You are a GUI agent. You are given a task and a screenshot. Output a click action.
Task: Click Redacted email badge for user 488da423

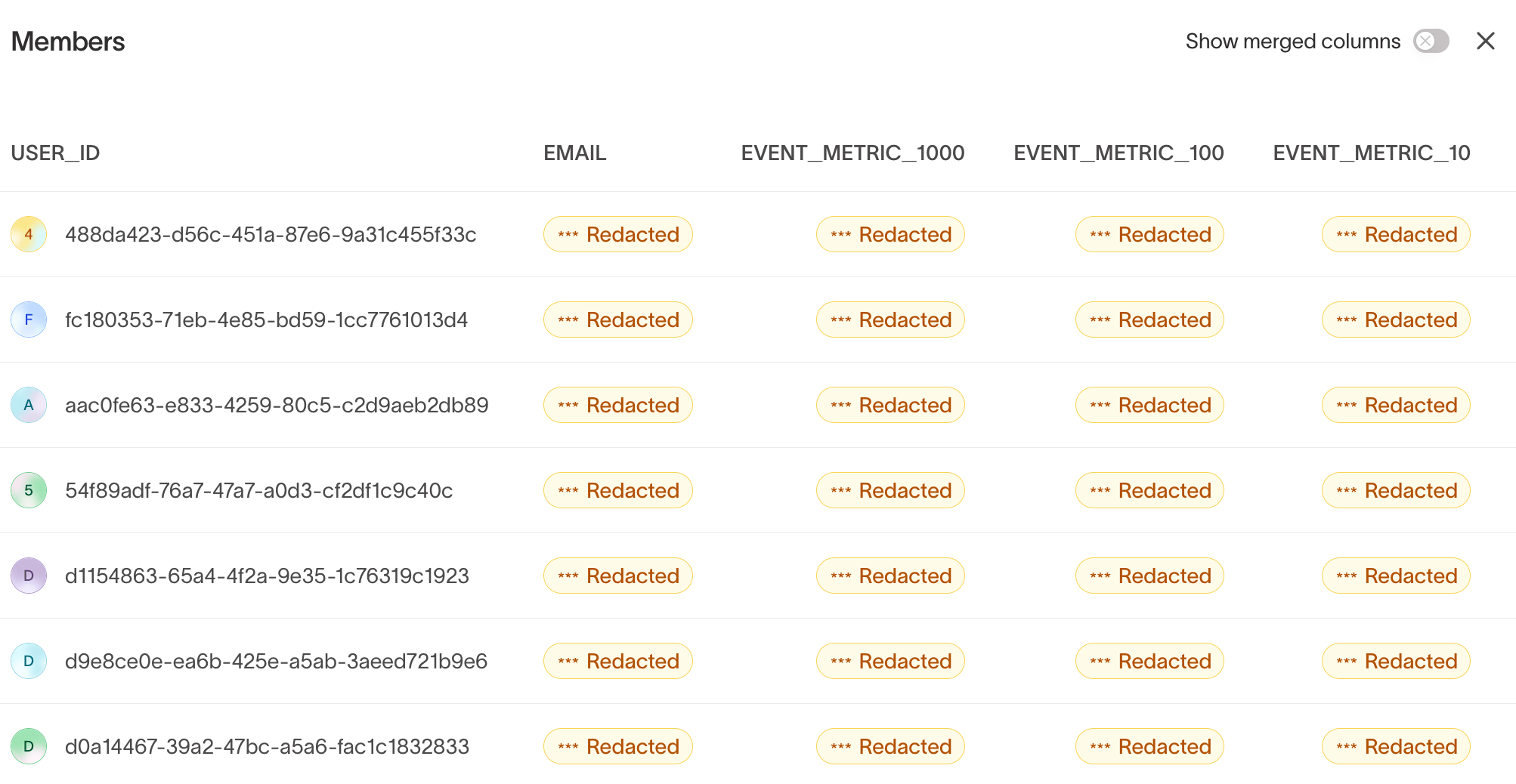[x=618, y=234]
